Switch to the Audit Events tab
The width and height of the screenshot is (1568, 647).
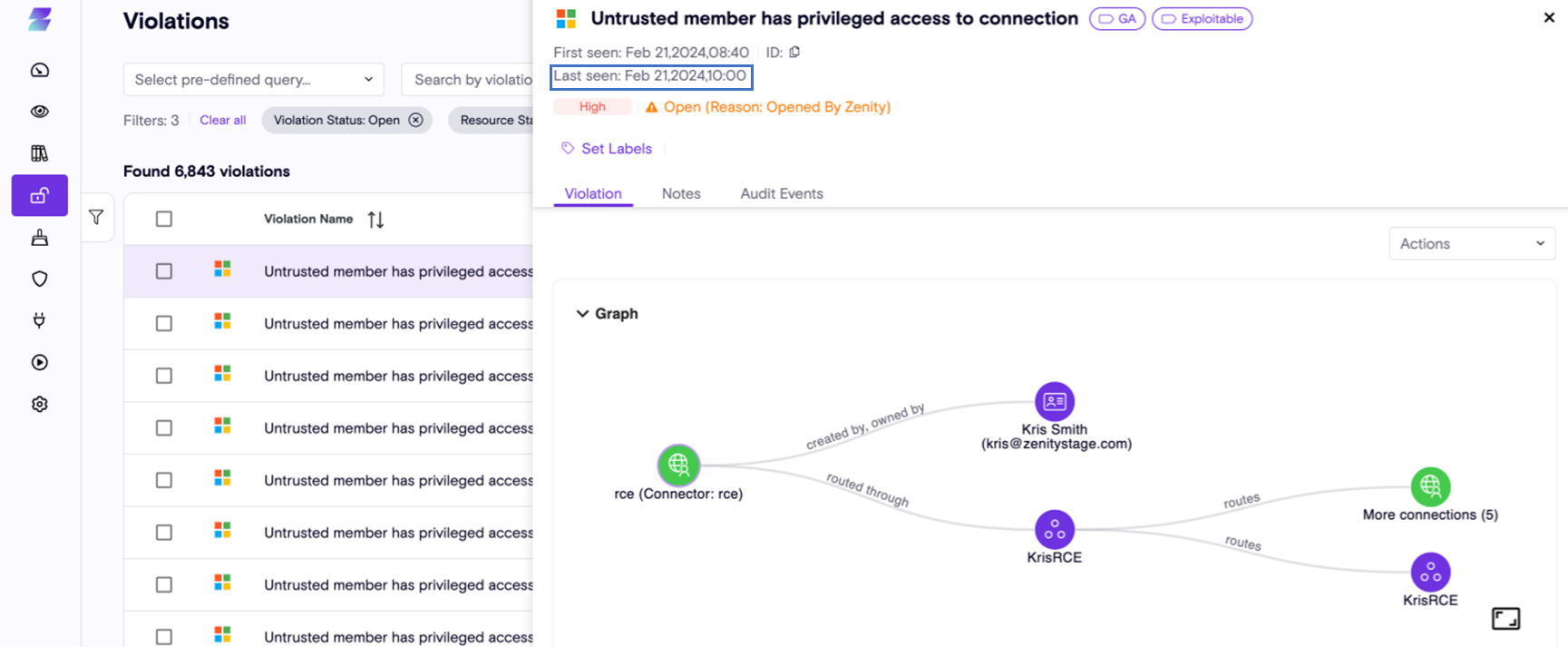click(x=782, y=193)
